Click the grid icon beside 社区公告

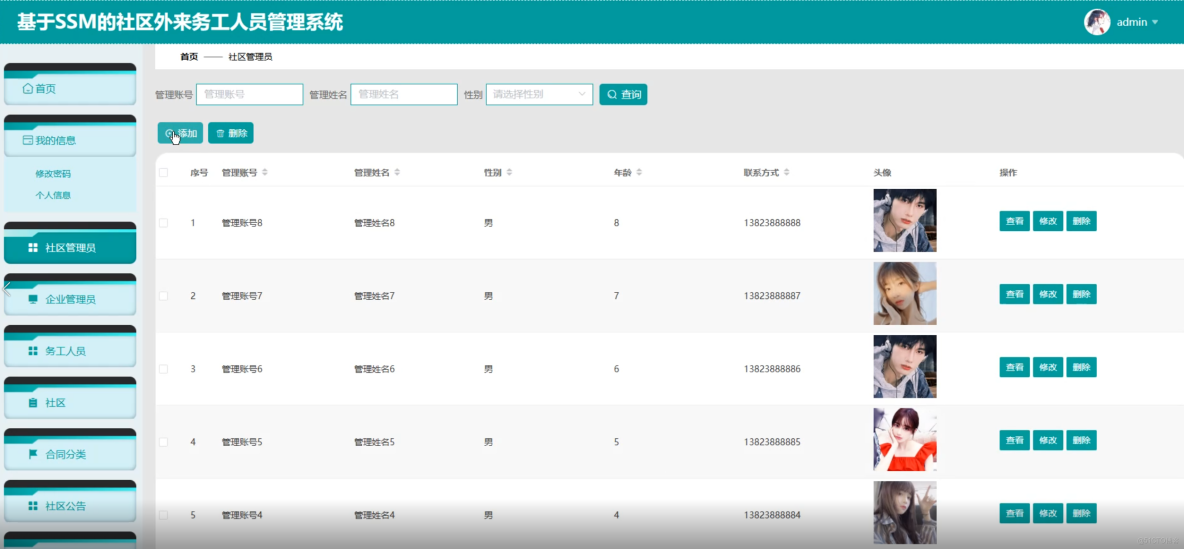pos(32,506)
